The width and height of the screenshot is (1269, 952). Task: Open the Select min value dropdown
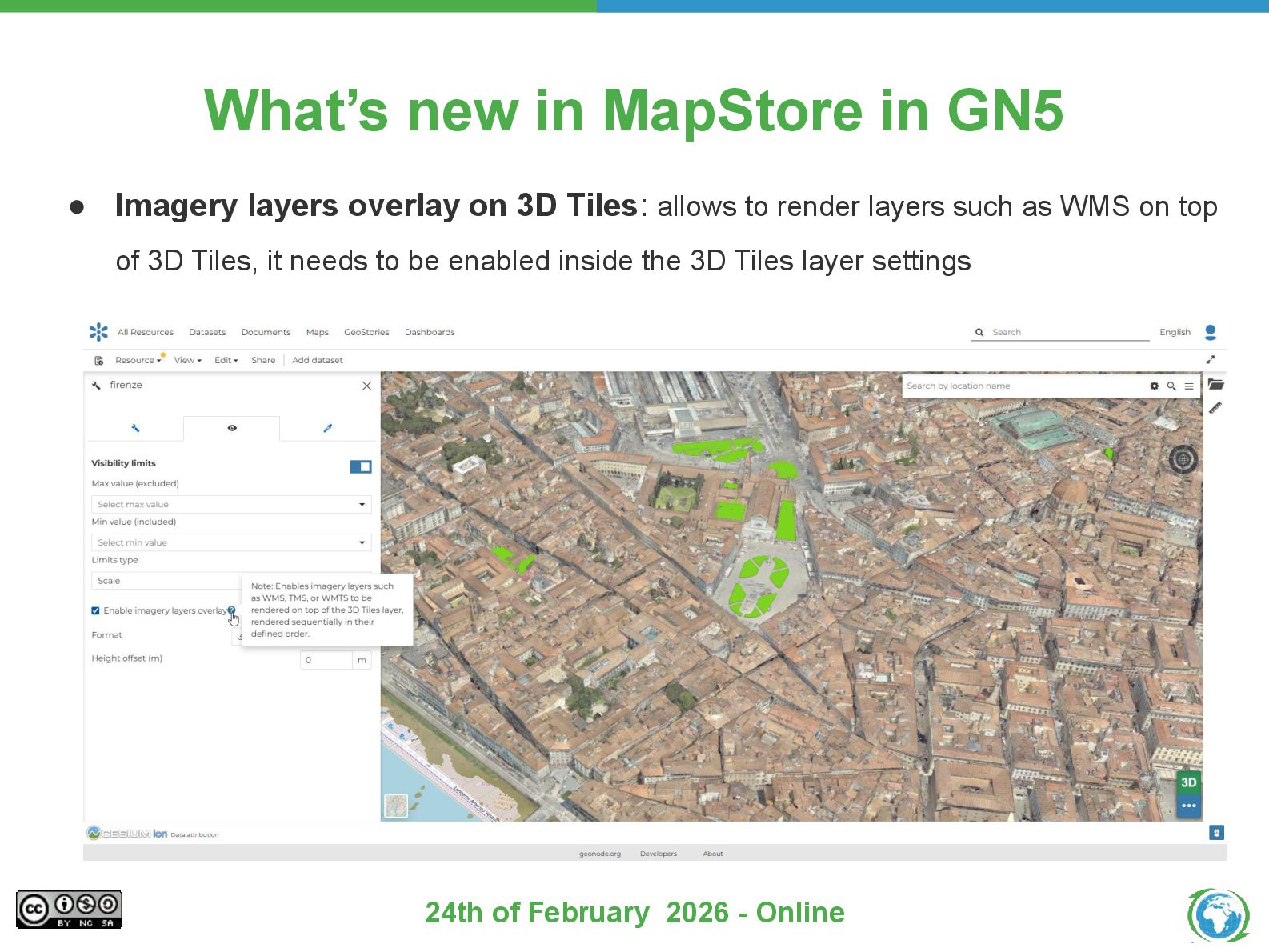[x=231, y=542]
